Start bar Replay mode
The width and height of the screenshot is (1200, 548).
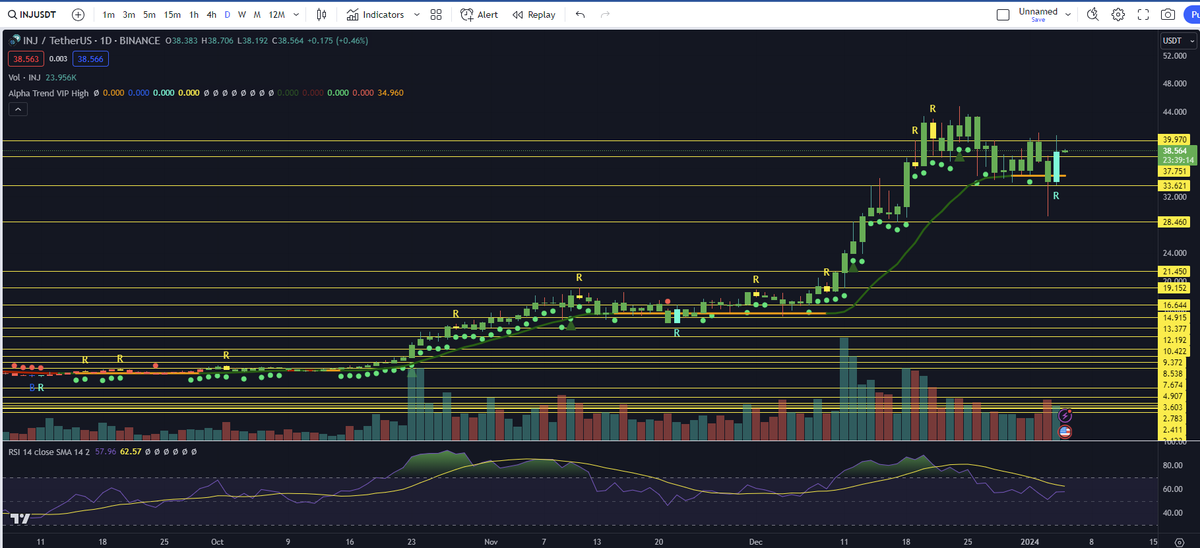click(x=533, y=15)
